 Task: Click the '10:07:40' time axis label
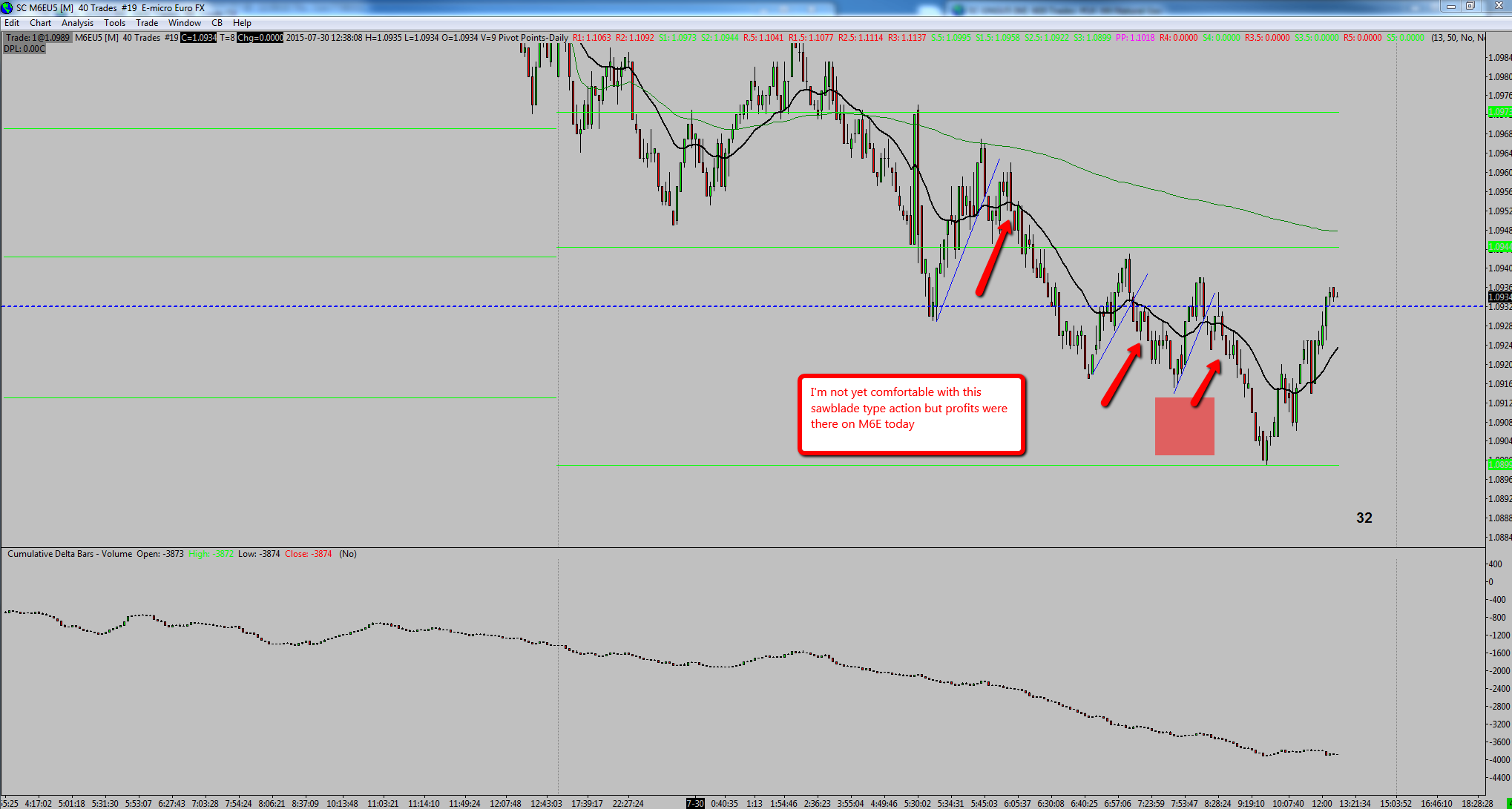click(x=1288, y=803)
